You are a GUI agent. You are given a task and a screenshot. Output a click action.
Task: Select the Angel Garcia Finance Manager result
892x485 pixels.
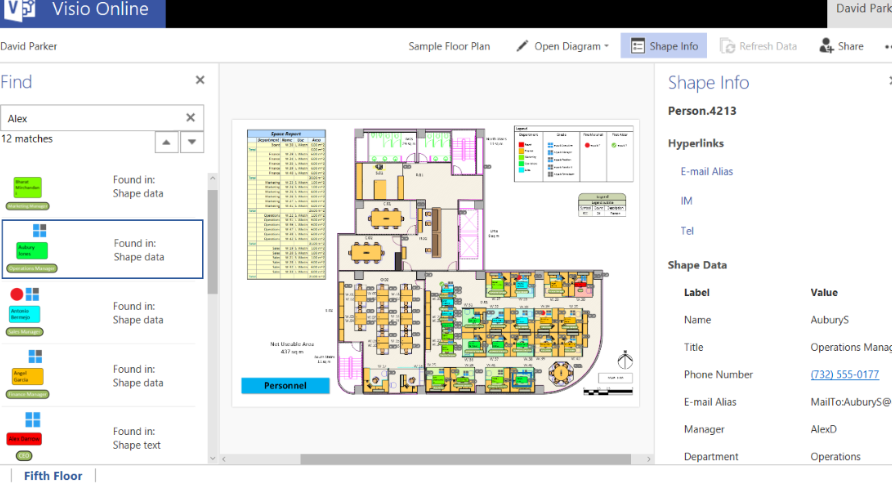coord(100,375)
